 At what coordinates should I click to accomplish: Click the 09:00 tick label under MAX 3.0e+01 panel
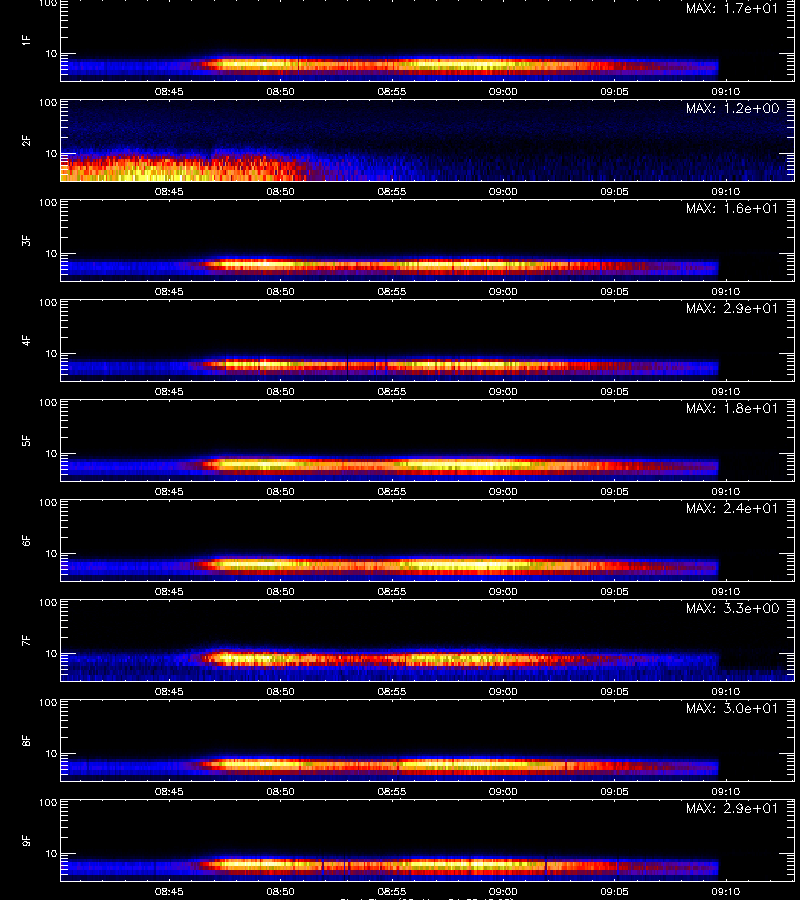pyautogui.click(x=503, y=791)
